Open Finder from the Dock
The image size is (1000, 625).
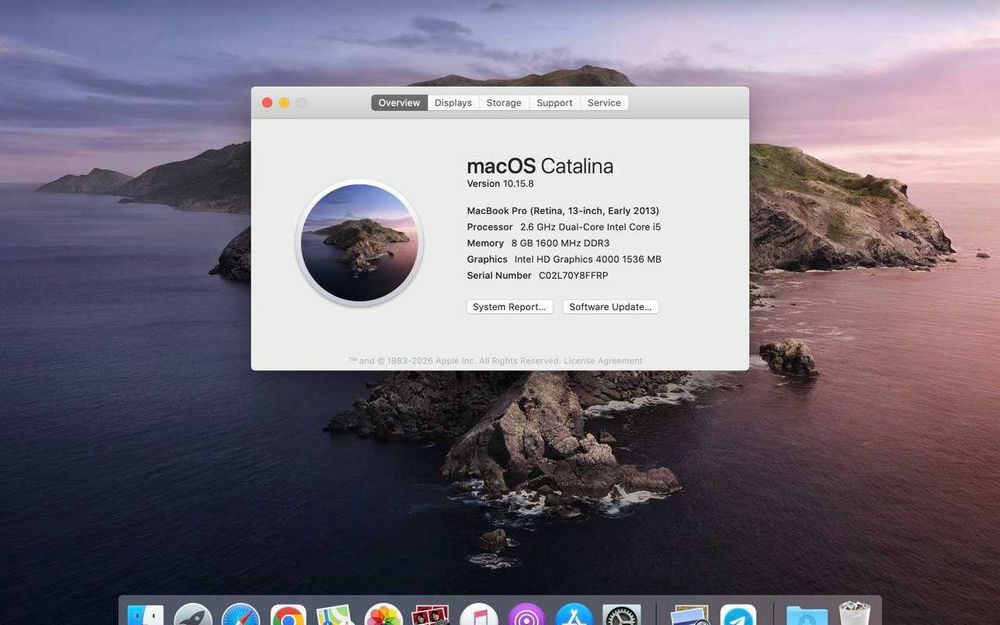click(145, 615)
